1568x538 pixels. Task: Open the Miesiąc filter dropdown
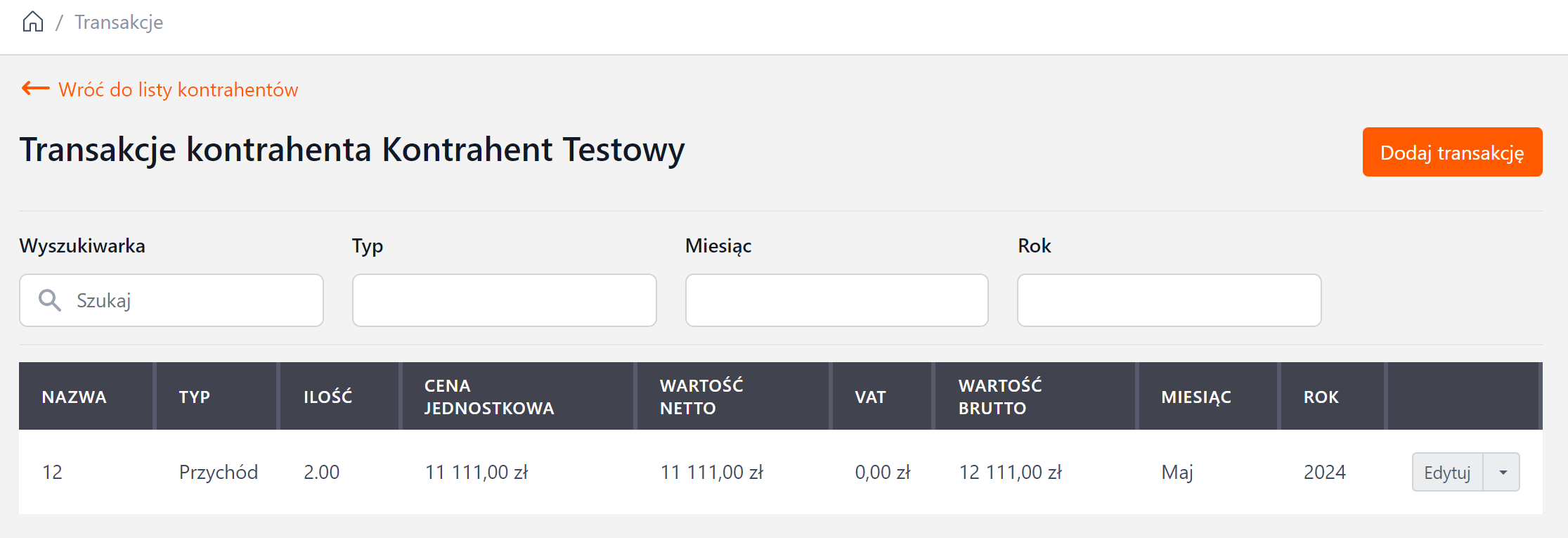point(836,300)
